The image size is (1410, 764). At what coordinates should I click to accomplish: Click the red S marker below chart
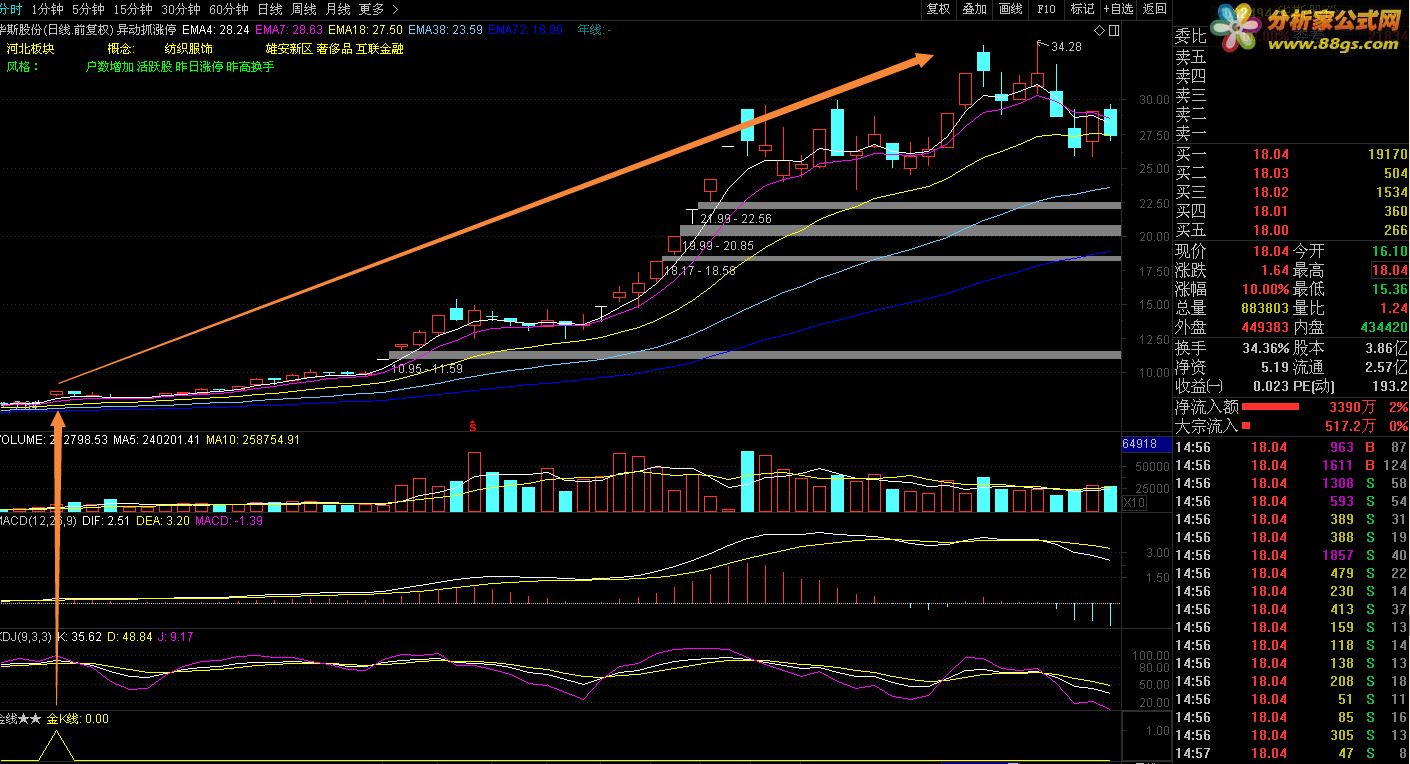pyautogui.click(x=472, y=426)
